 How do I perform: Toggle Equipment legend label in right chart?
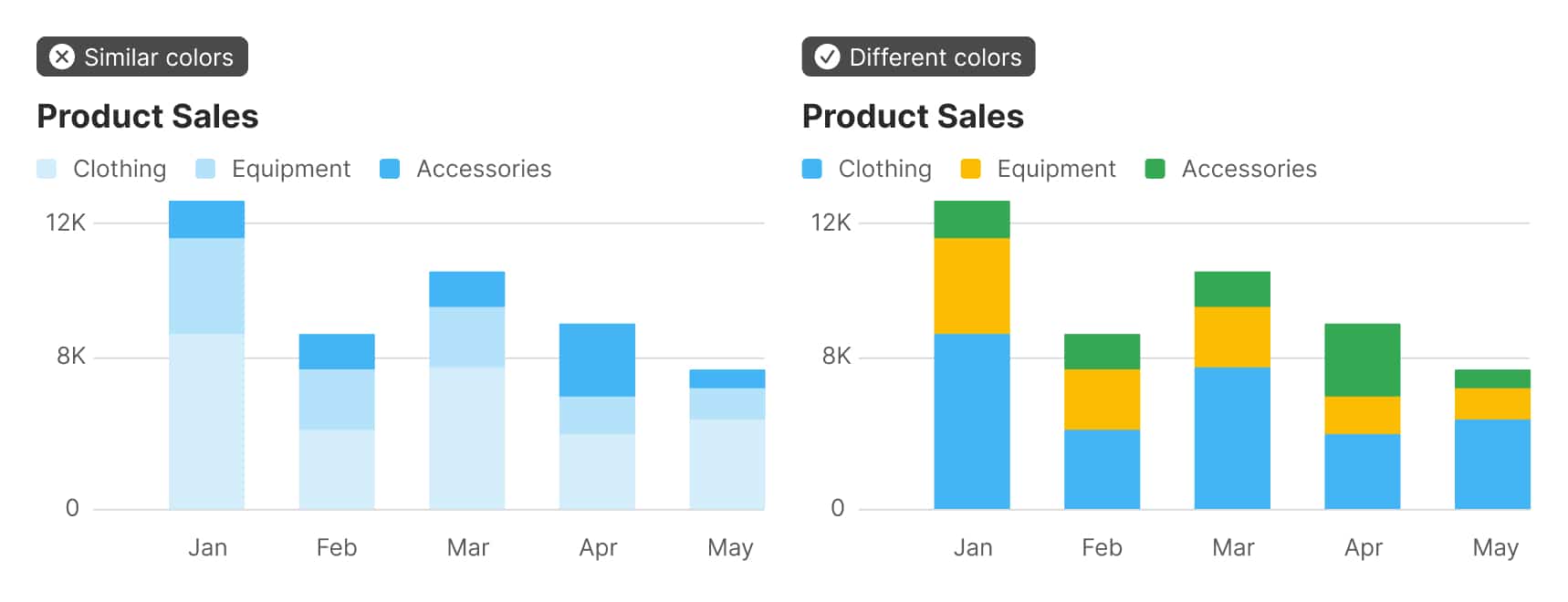tap(1056, 169)
